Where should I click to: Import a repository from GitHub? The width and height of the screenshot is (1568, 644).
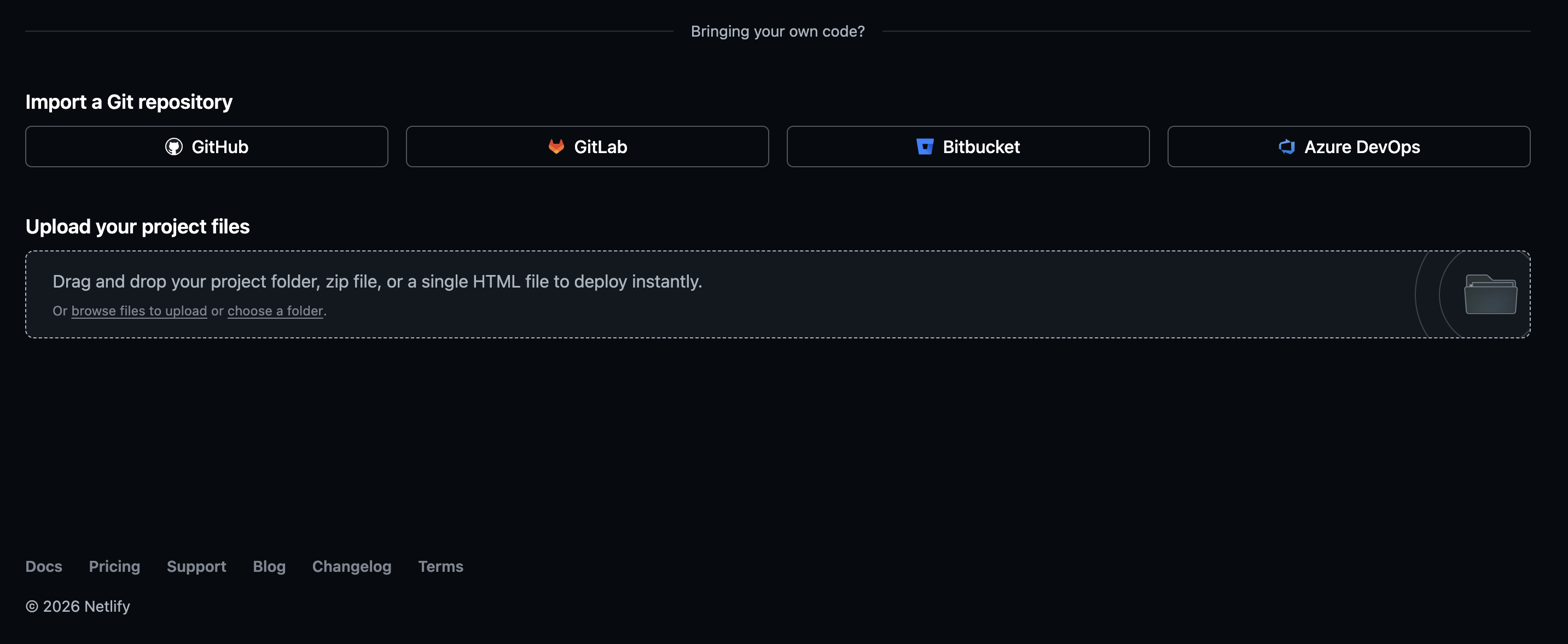(206, 147)
